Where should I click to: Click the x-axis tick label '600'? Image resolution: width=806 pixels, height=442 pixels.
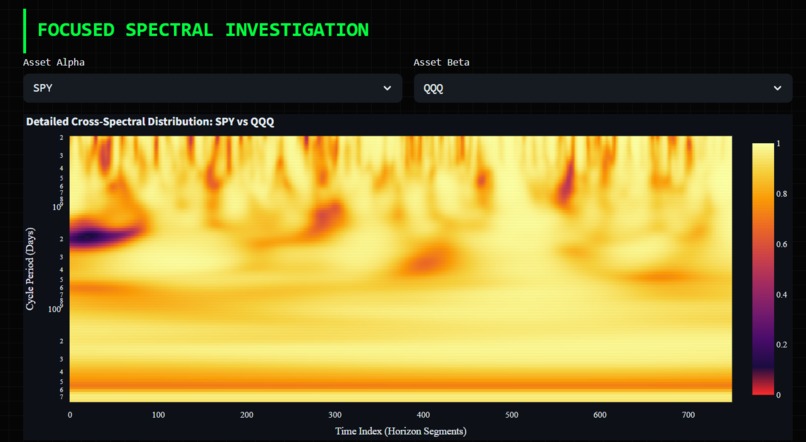600,415
